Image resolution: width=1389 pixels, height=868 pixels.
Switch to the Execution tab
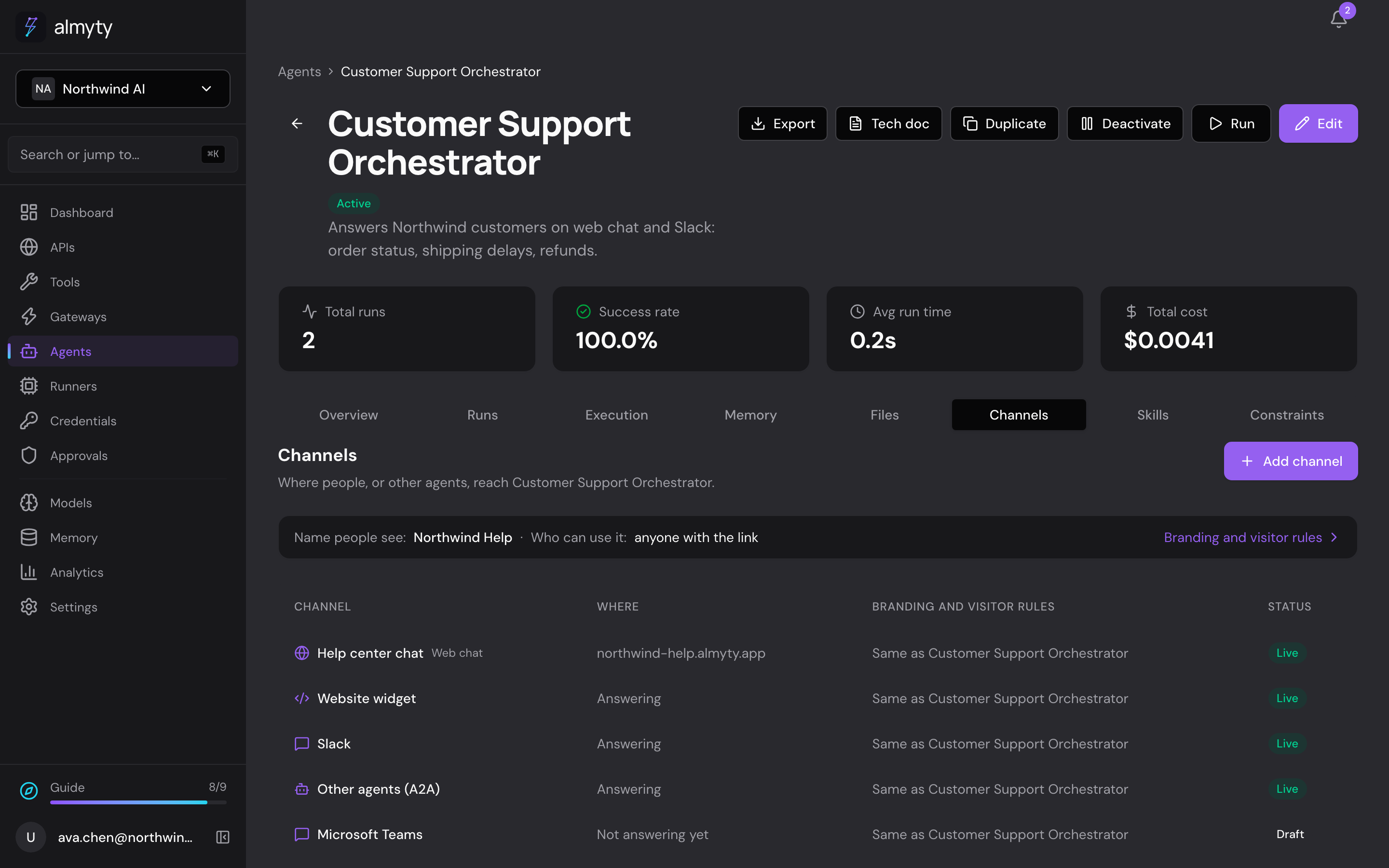(616, 415)
